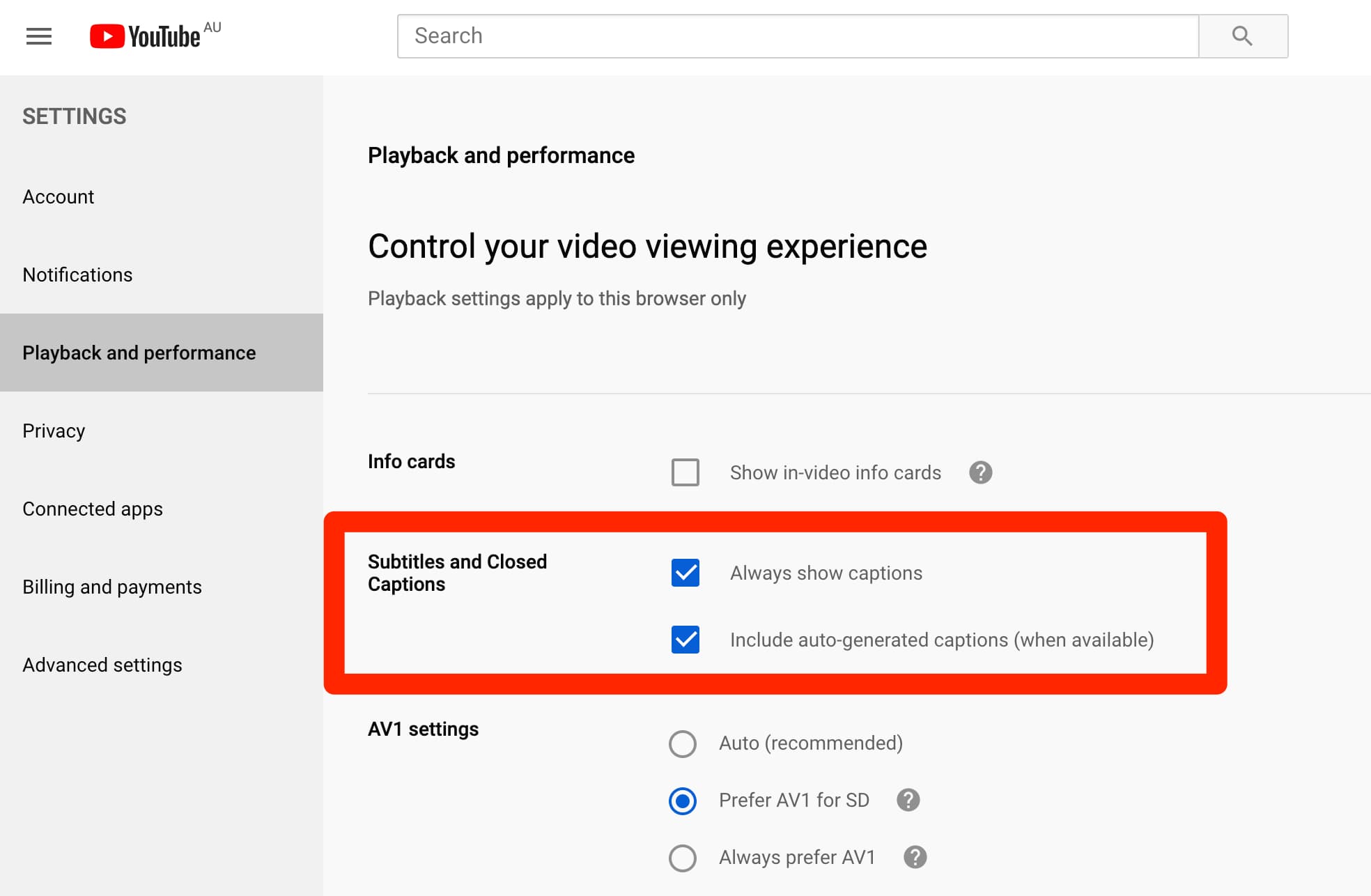Select Auto (recommended) AV1 option
Image resolution: width=1371 pixels, height=896 pixels.
click(x=683, y=743)
